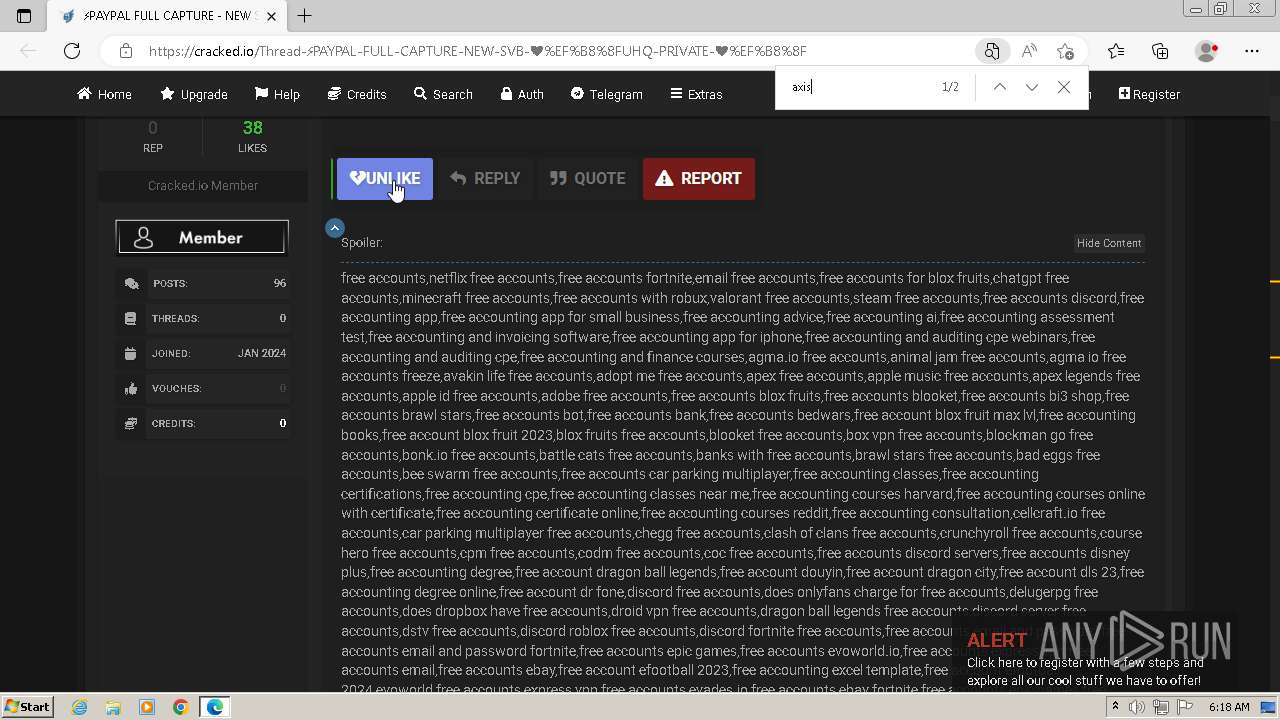Open Collections icon
This screenshot has width=1280, height=720.
coord(1160,51)
